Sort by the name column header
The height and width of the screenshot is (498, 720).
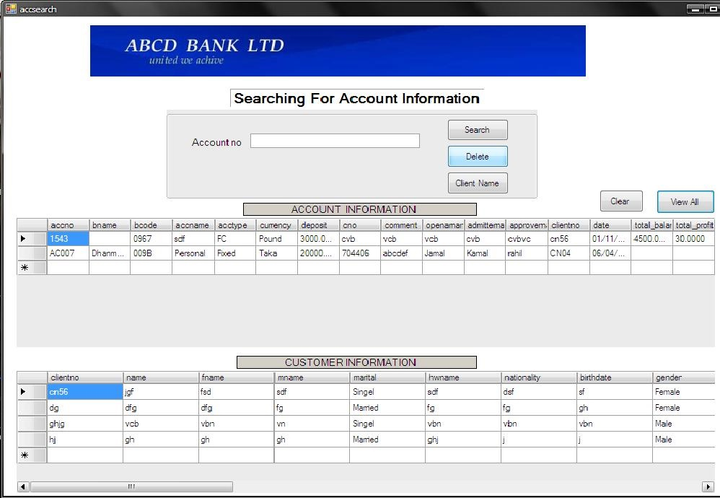click(x=161, y=377)
